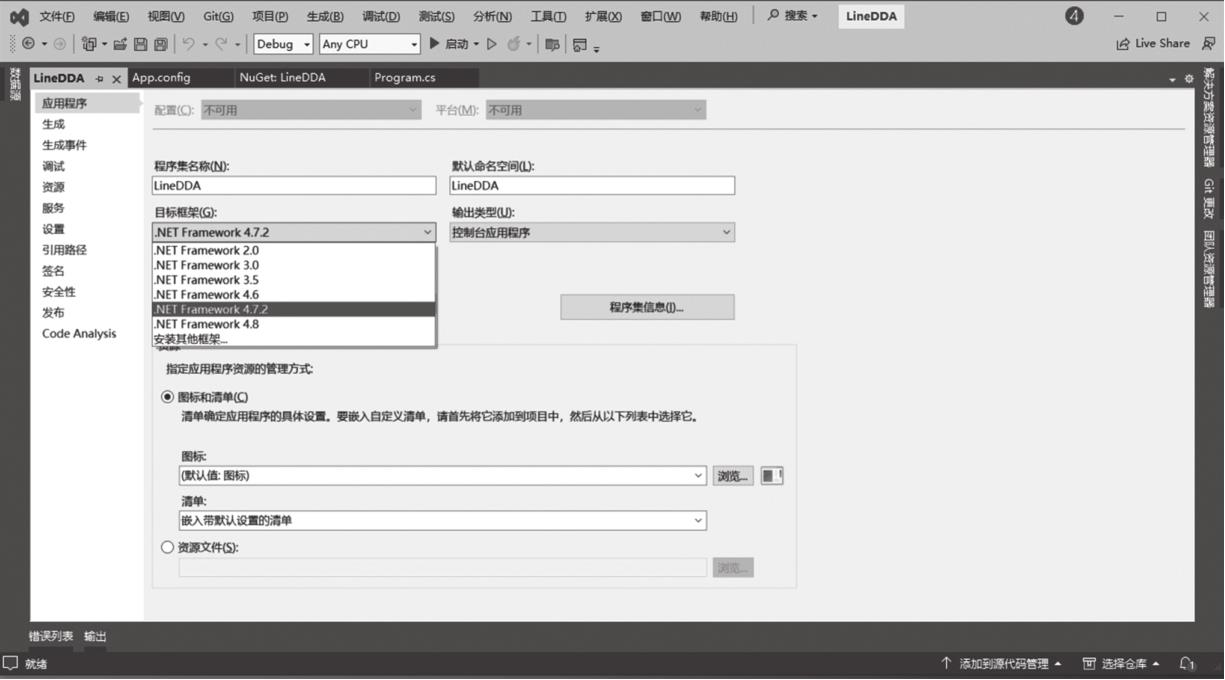Click the start without debugging outline arrow
1225x680 pixels.
click(491, 44)
